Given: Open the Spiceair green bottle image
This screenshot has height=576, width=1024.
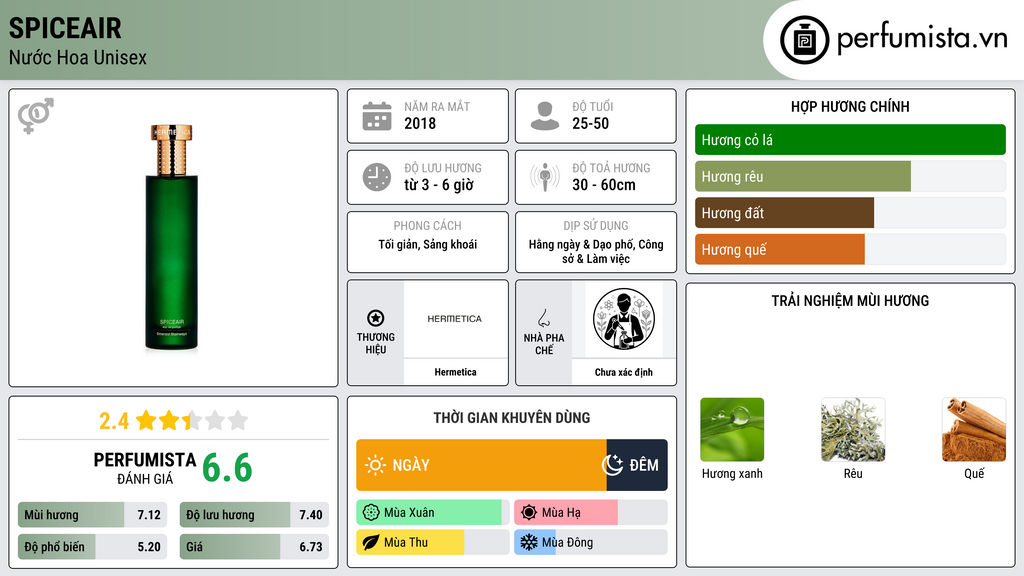Looking at the screenshot, I should [172, 238].
